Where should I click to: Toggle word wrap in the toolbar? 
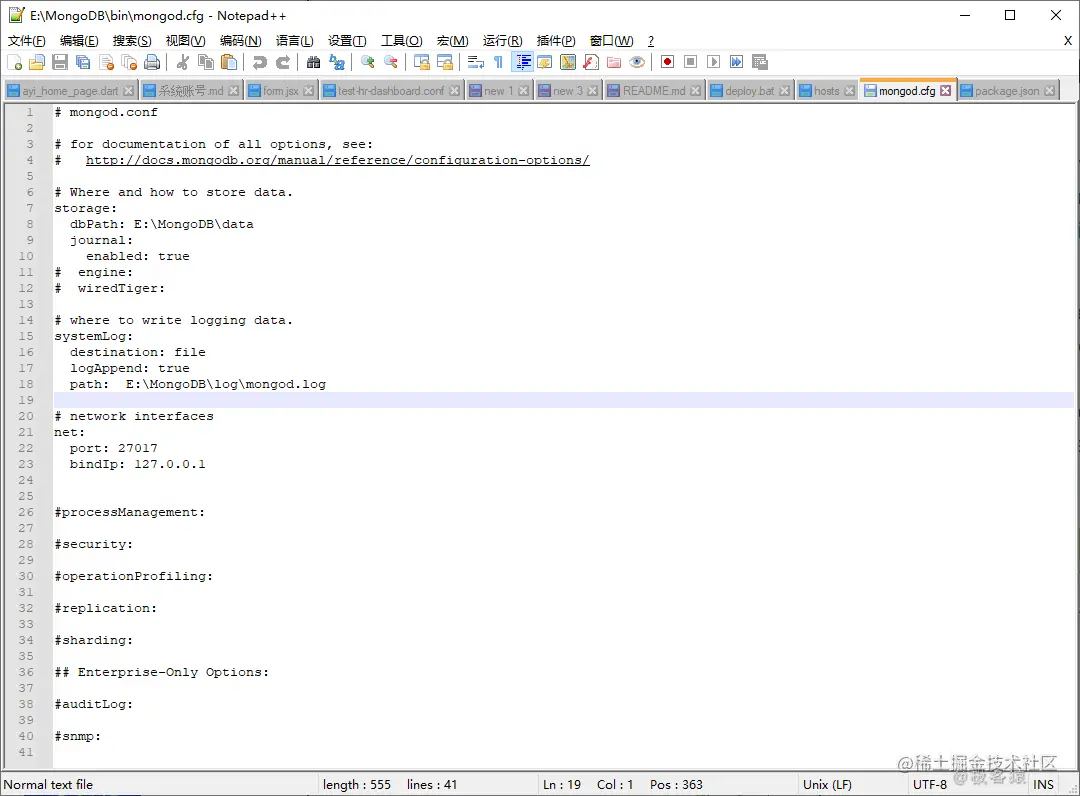(x=473, y=62)
